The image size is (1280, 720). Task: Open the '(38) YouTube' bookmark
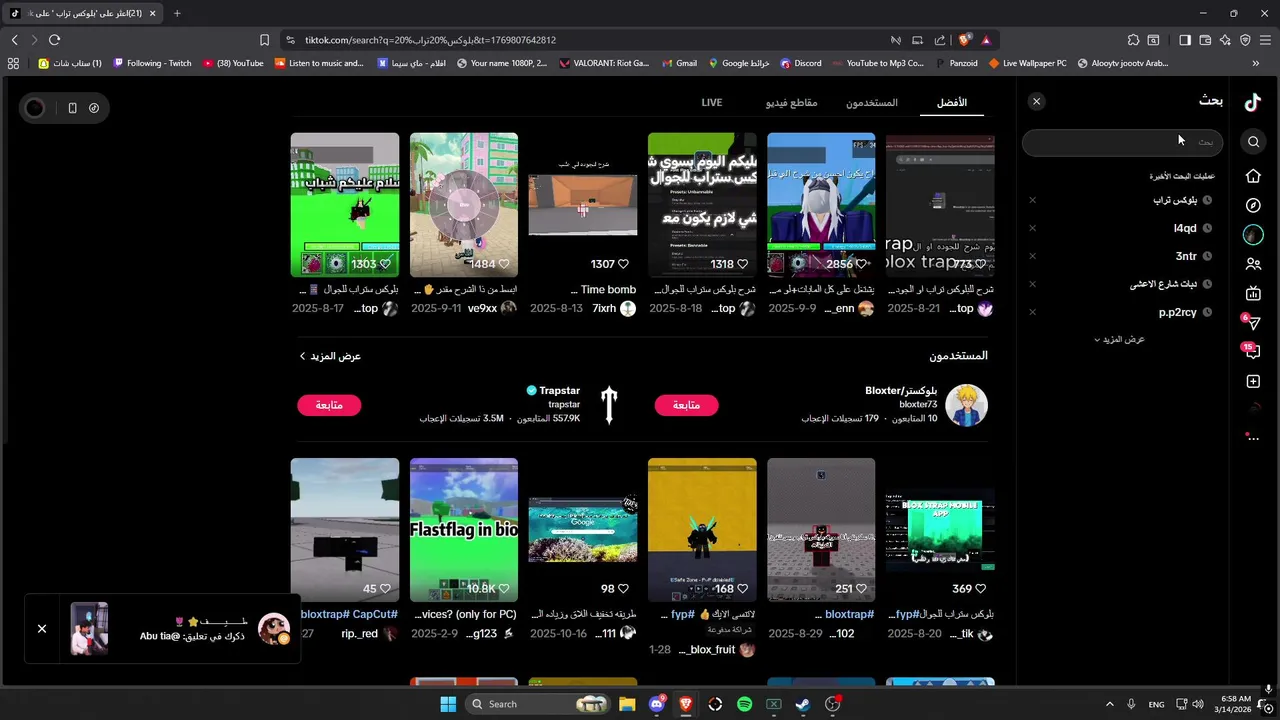coord(233,63)
